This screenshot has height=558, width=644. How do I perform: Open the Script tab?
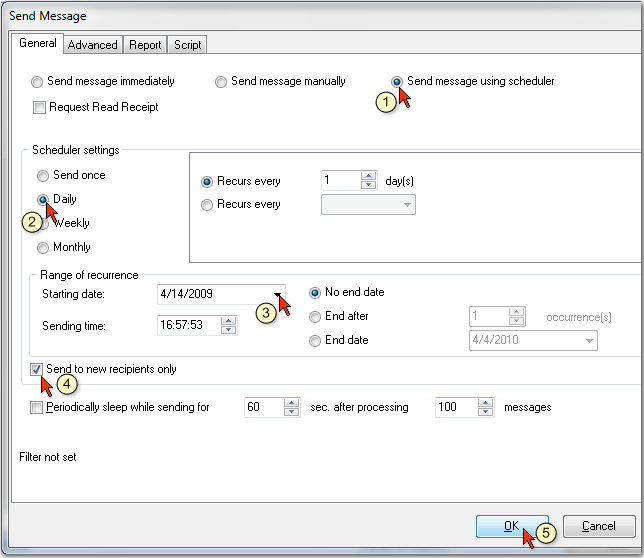click(x=187, y=45)
